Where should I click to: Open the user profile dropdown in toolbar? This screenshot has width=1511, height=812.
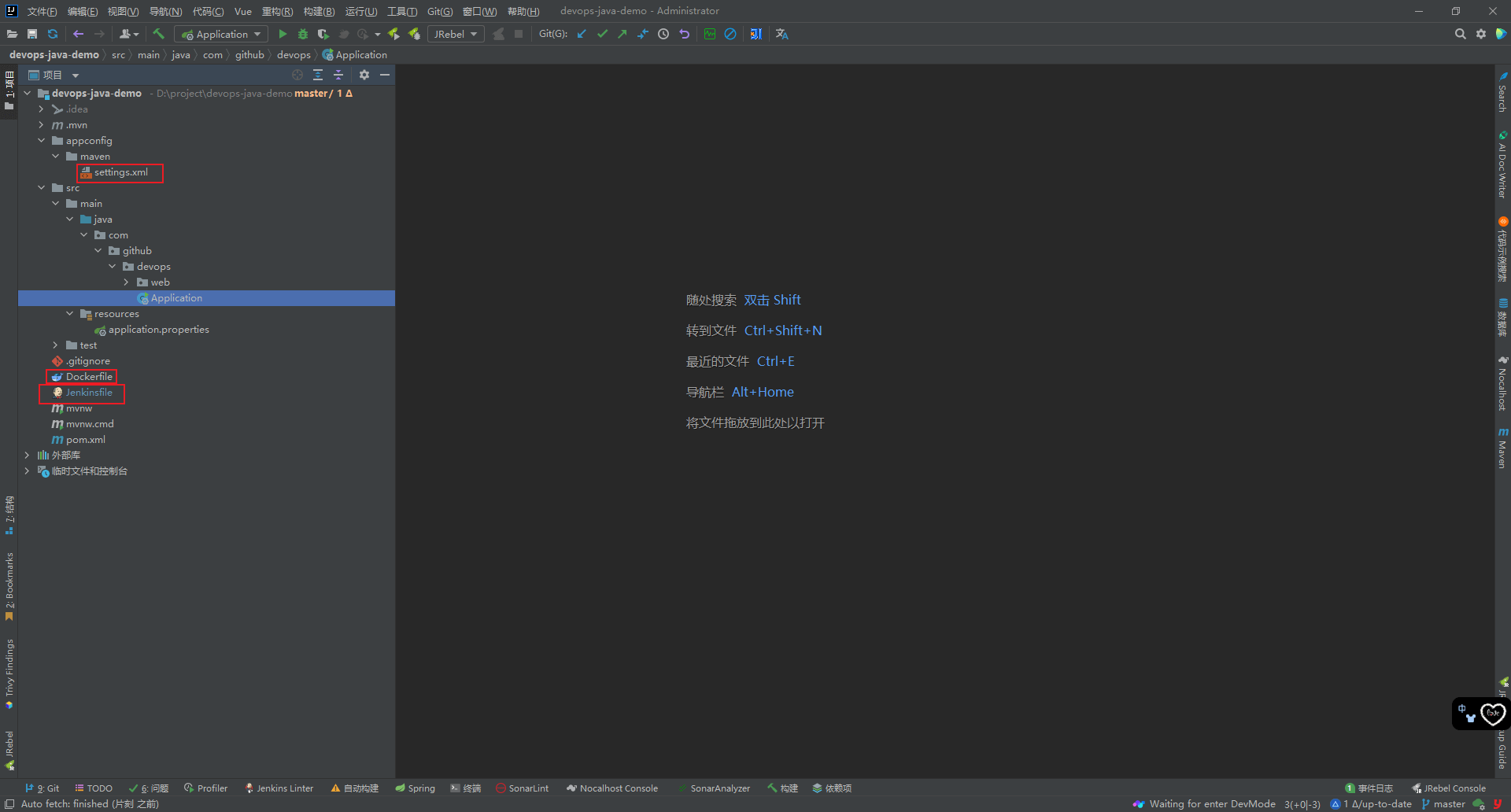pyautogui.click(x=129, y=34)
